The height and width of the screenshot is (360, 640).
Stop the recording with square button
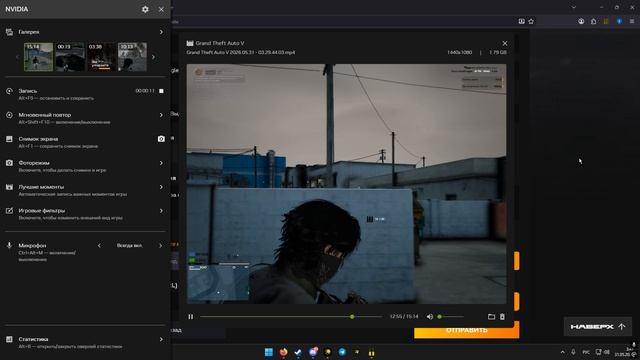pos(161,91)
